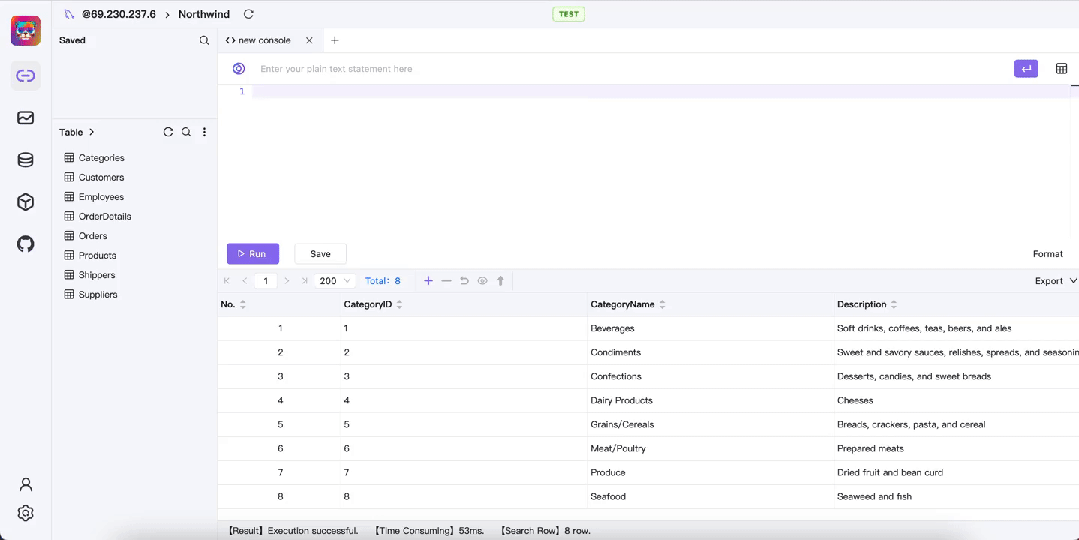
Task: Click the AI assistant circle icon
Action: pos(239,69)
